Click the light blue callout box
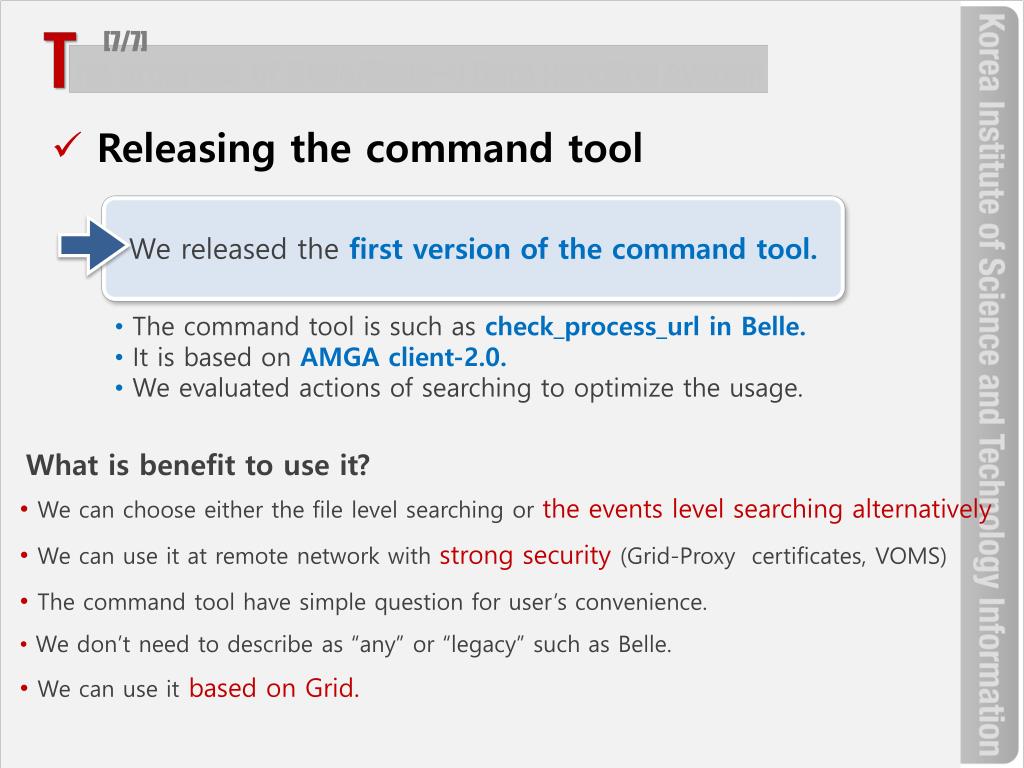The height and width of the screenshot is (768, 1024). (473, 249)
